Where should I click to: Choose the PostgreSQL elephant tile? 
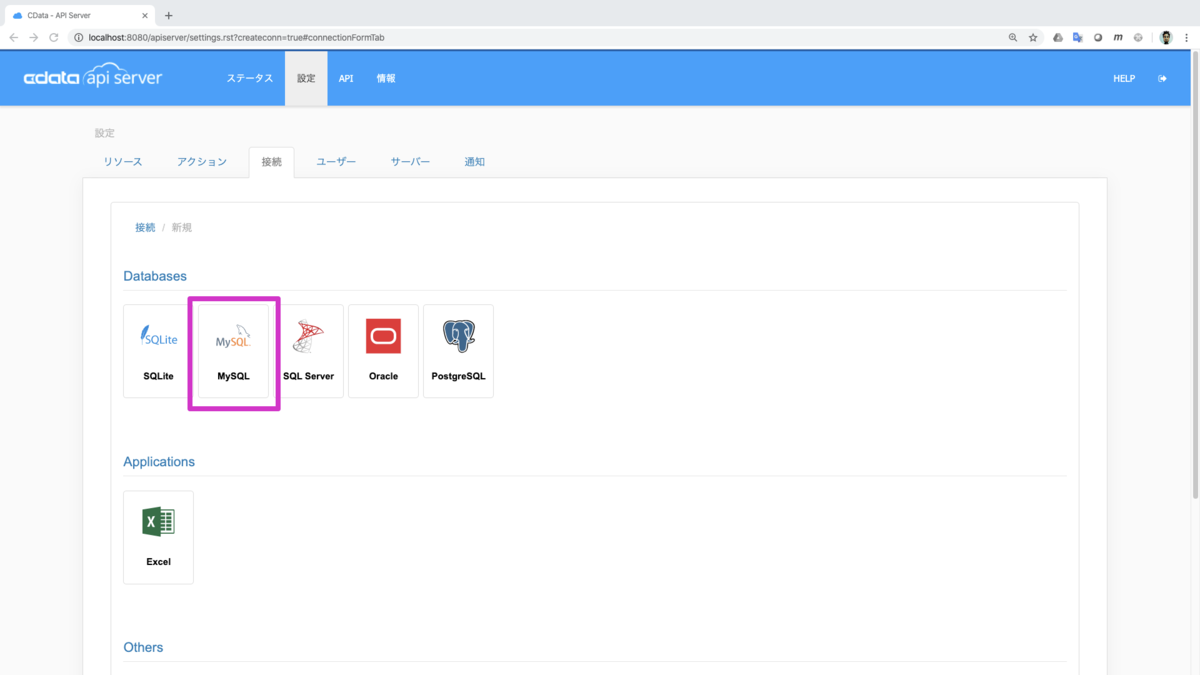tap(458, 351)
